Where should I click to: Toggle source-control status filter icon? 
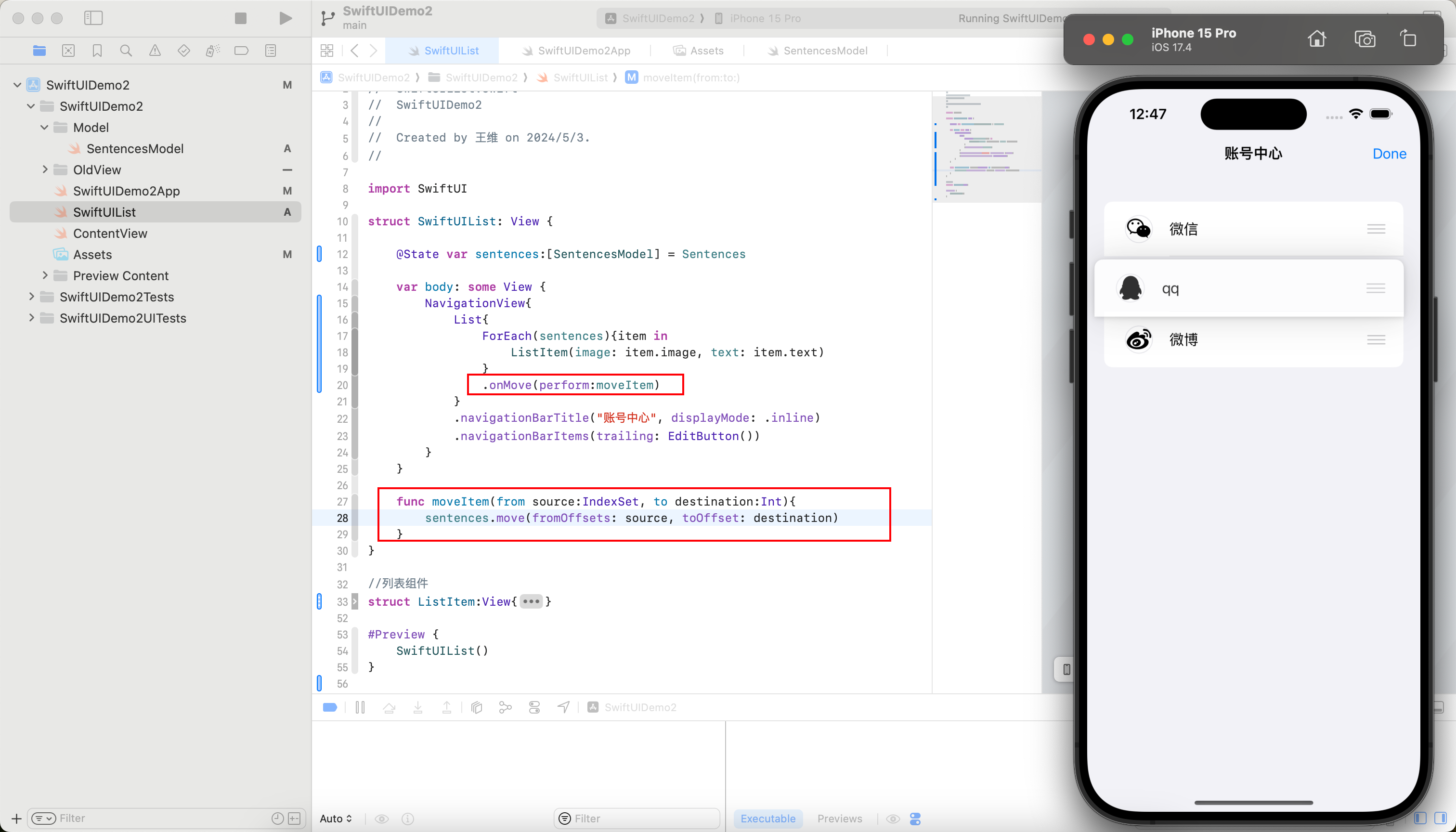(294, 819)
